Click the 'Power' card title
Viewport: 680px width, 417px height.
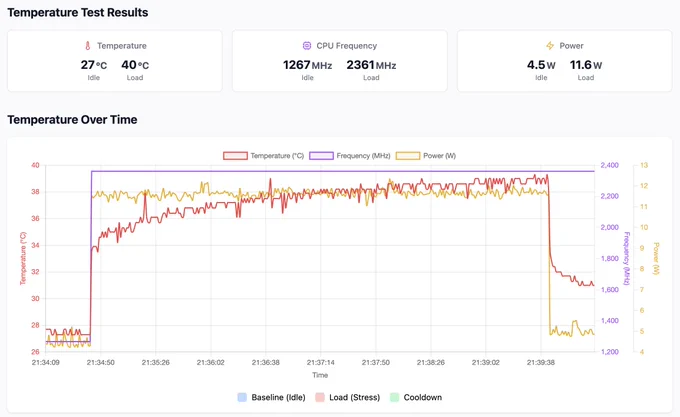[571, 46]
